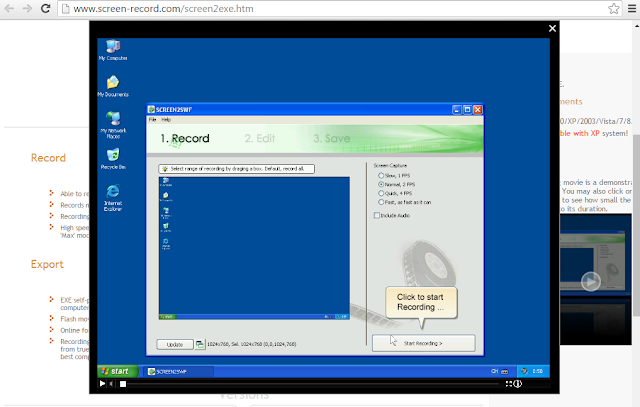Play the video in the player bar
The image size is (640, 407).
click(x=102, y=383)
